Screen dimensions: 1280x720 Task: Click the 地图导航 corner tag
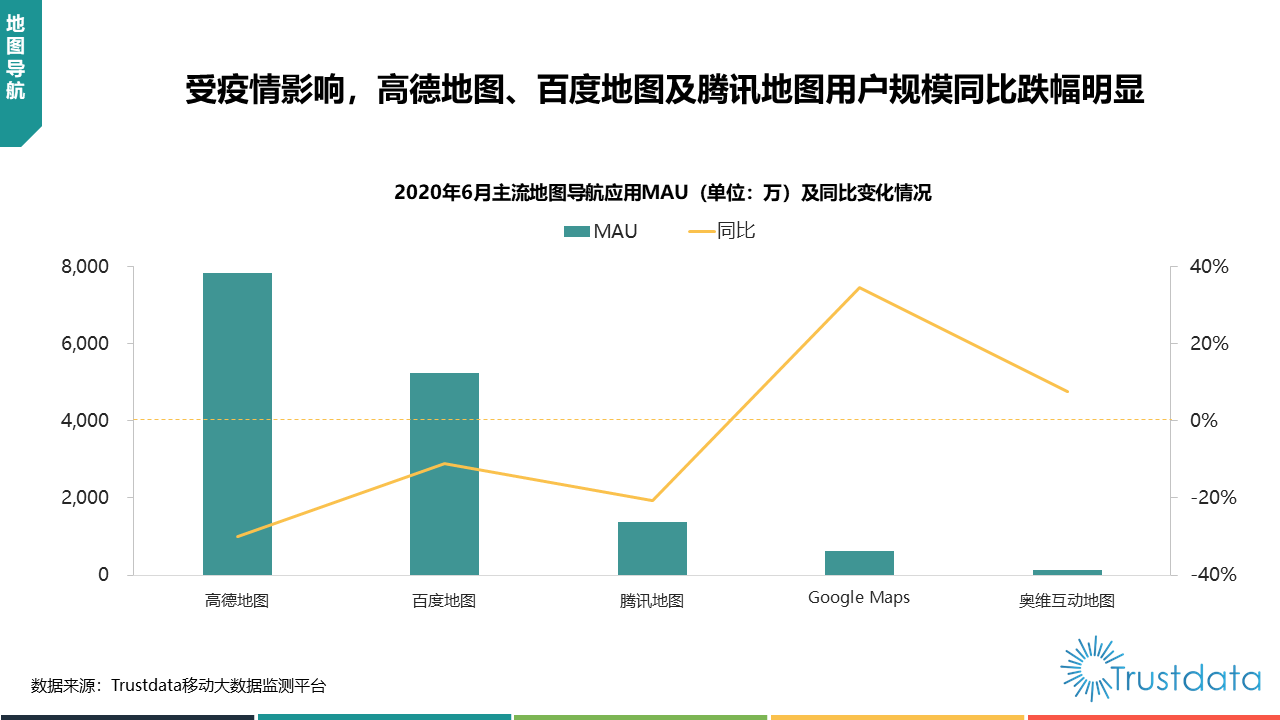[16, 58]
